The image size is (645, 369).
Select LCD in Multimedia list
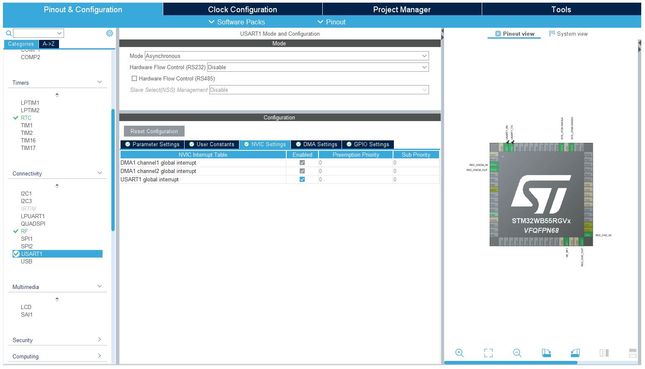tap(26, 307)
